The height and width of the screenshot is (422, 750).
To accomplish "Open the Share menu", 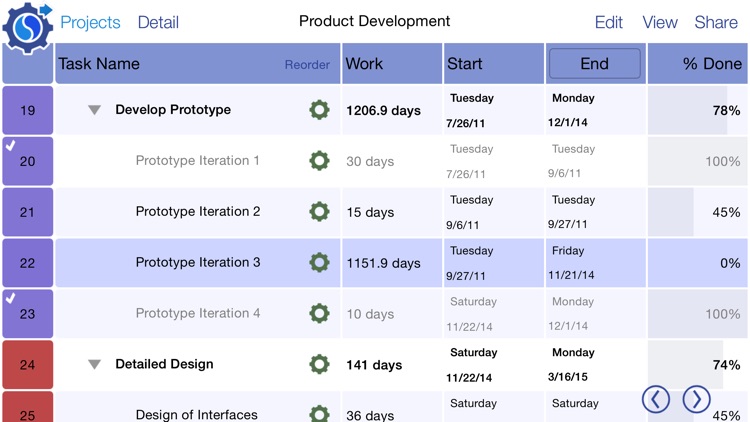I will [x=716, y=22].
